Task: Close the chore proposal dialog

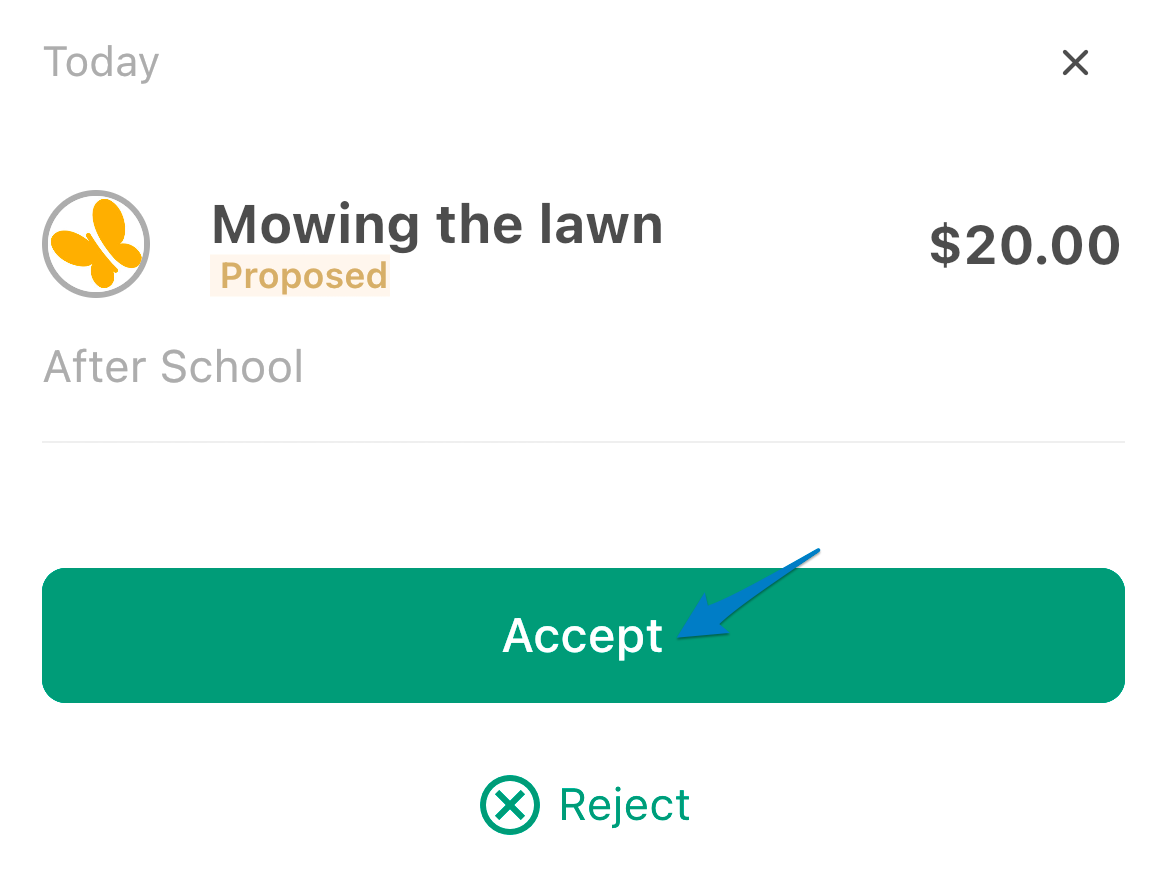Action: [1075, 63]
